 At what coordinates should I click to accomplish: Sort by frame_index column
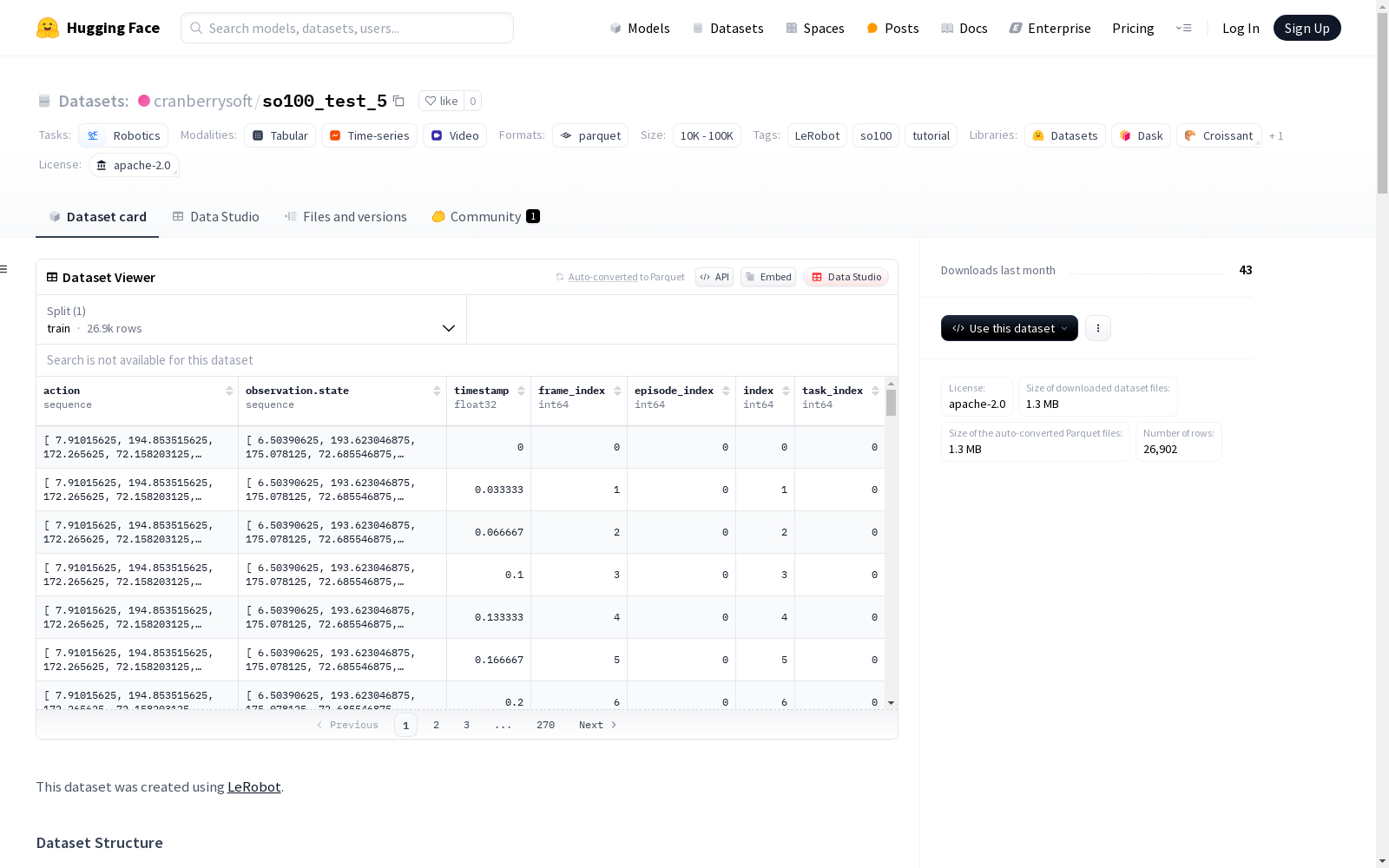[x=617, y=391]
